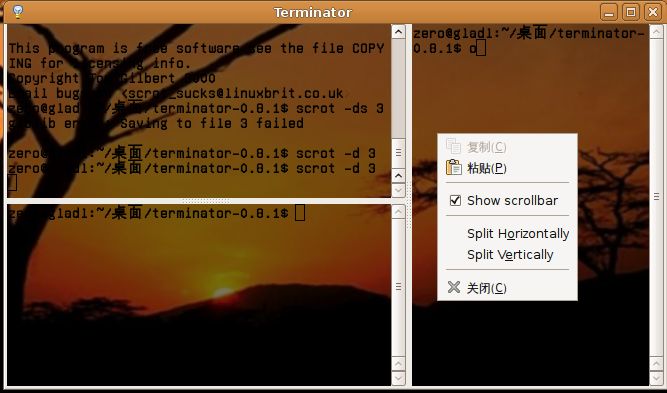
Task: Click the top-left terminal scrollbar down arrow
Action: [x=398, y=190]
